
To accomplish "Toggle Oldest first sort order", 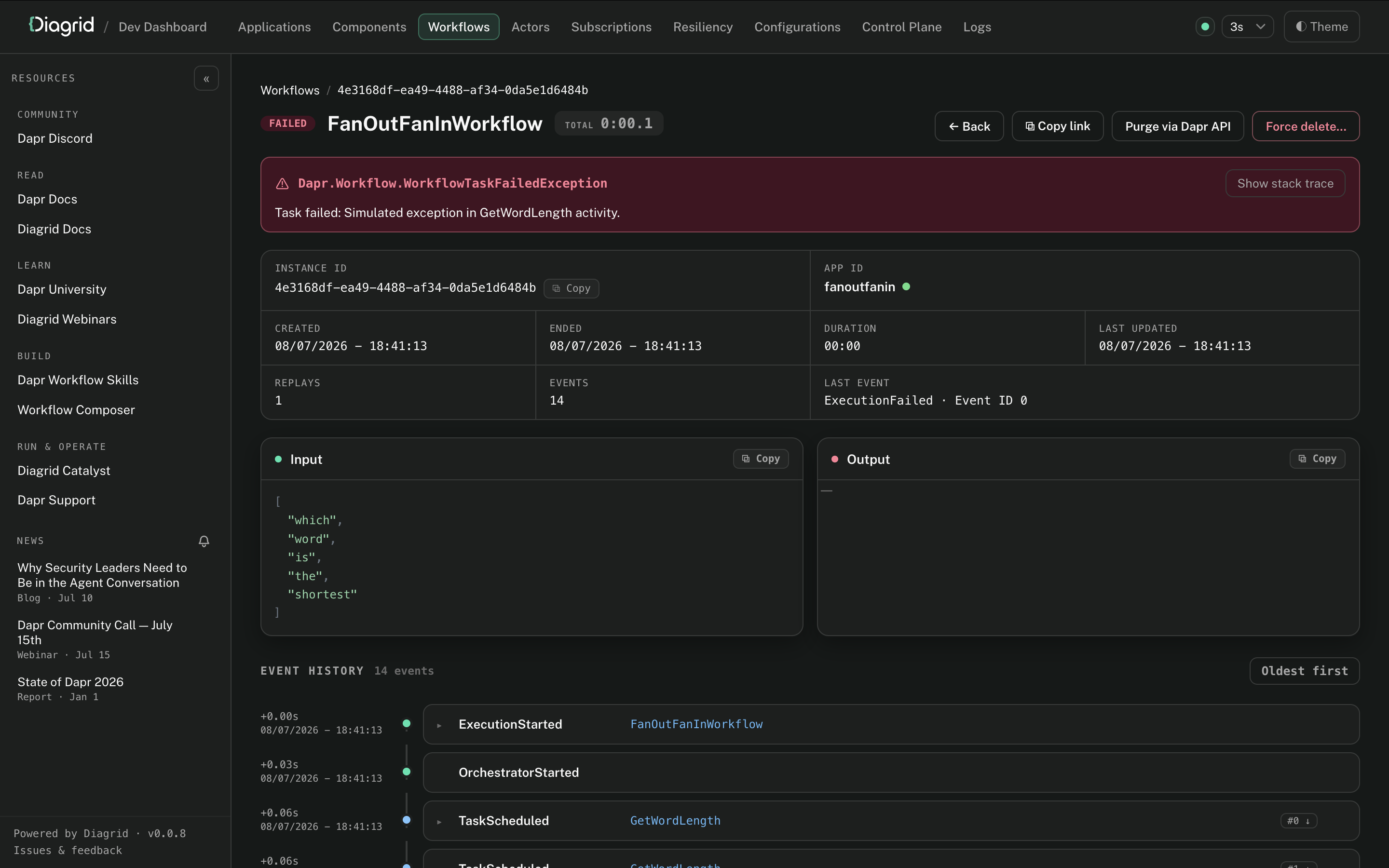I will (1304, 671).
